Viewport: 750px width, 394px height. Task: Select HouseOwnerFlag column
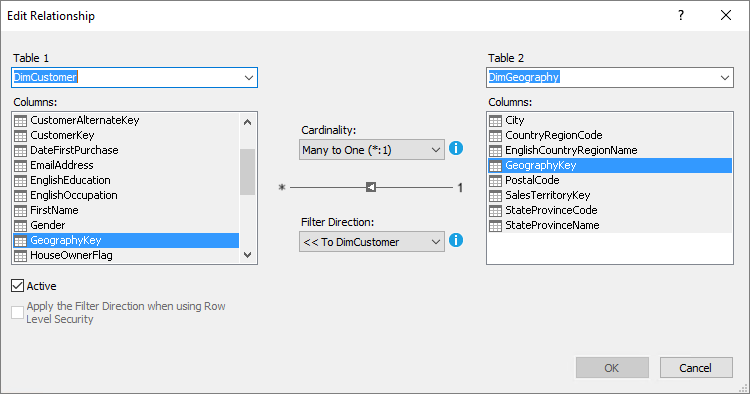point(126,255)
